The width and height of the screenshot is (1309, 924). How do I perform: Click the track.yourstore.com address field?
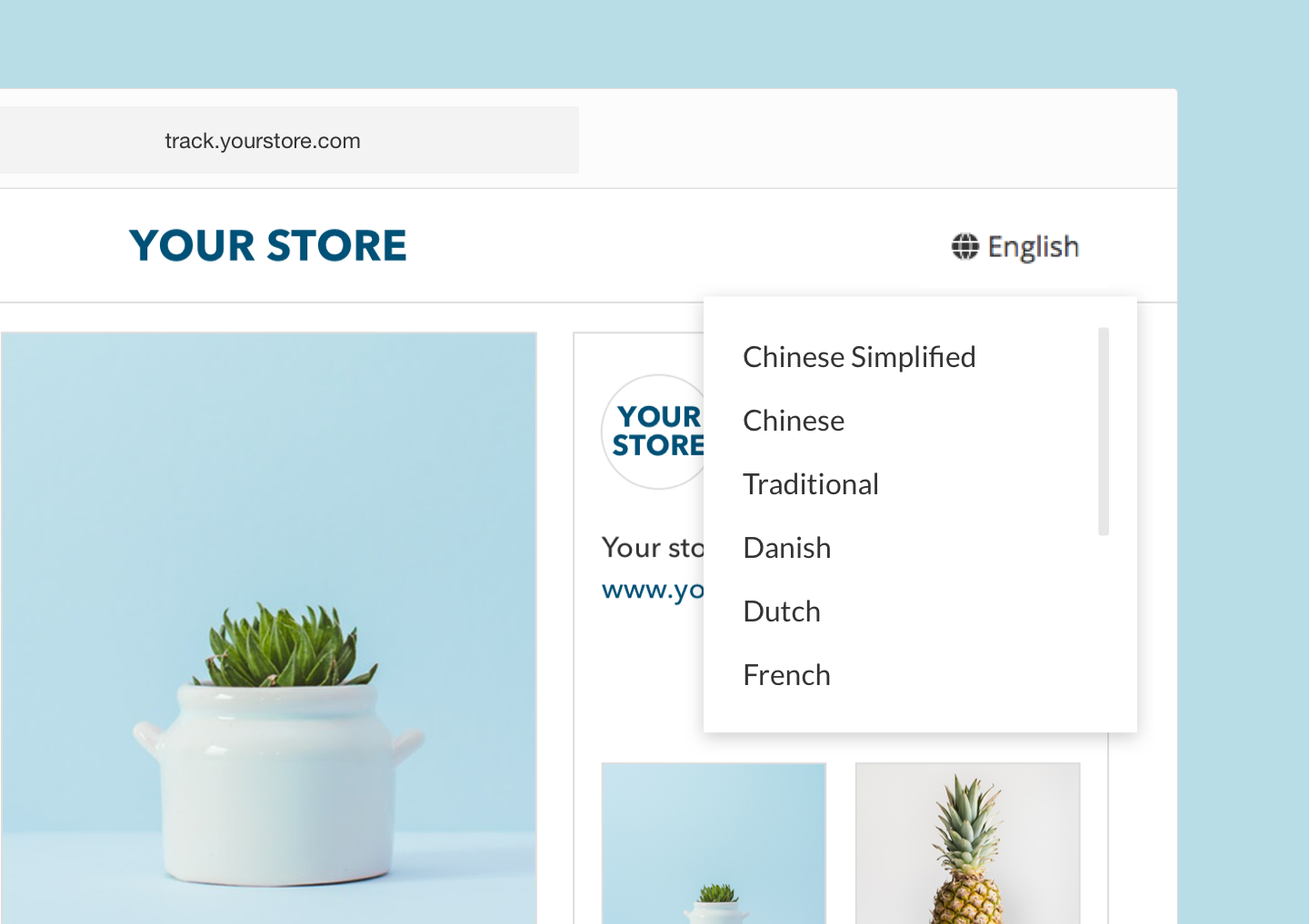click(289, 140)
